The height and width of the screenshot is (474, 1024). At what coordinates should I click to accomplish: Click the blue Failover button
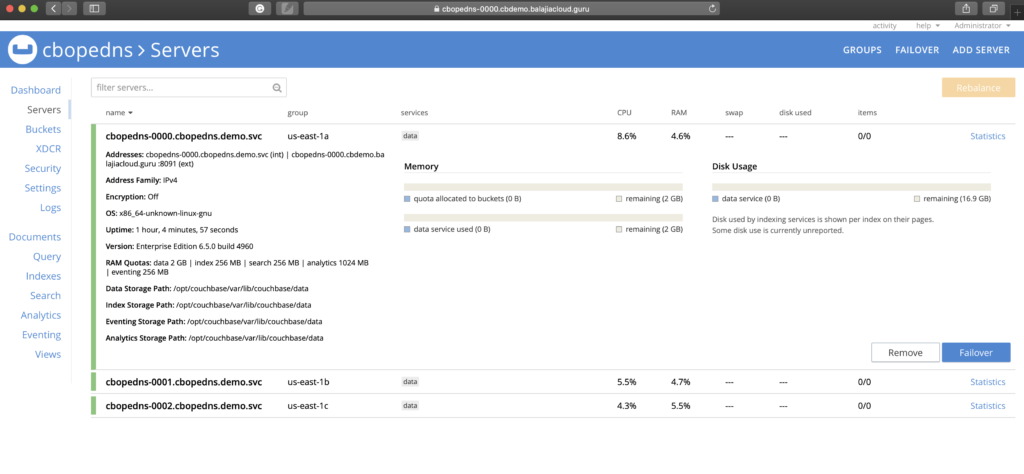coord(975,352)
